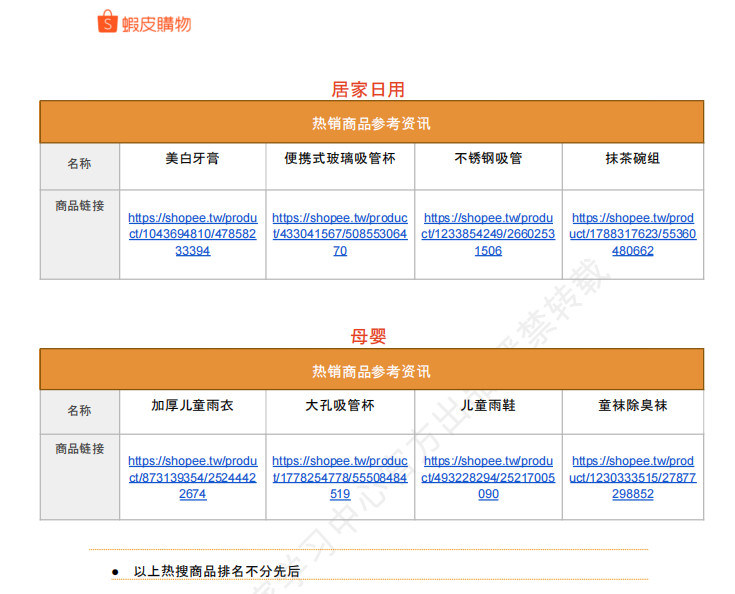Select the note 以上热搜商品排名不分先后
735x594 pixels.
[x=217, y=571]
